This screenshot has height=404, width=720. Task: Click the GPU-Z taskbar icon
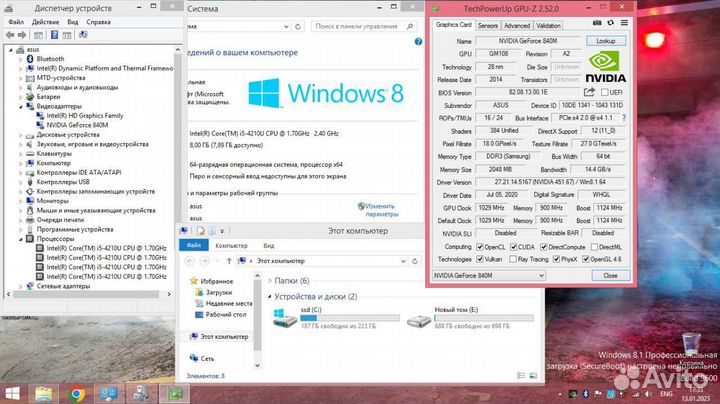pyautogui.click(x=174, y=393)
